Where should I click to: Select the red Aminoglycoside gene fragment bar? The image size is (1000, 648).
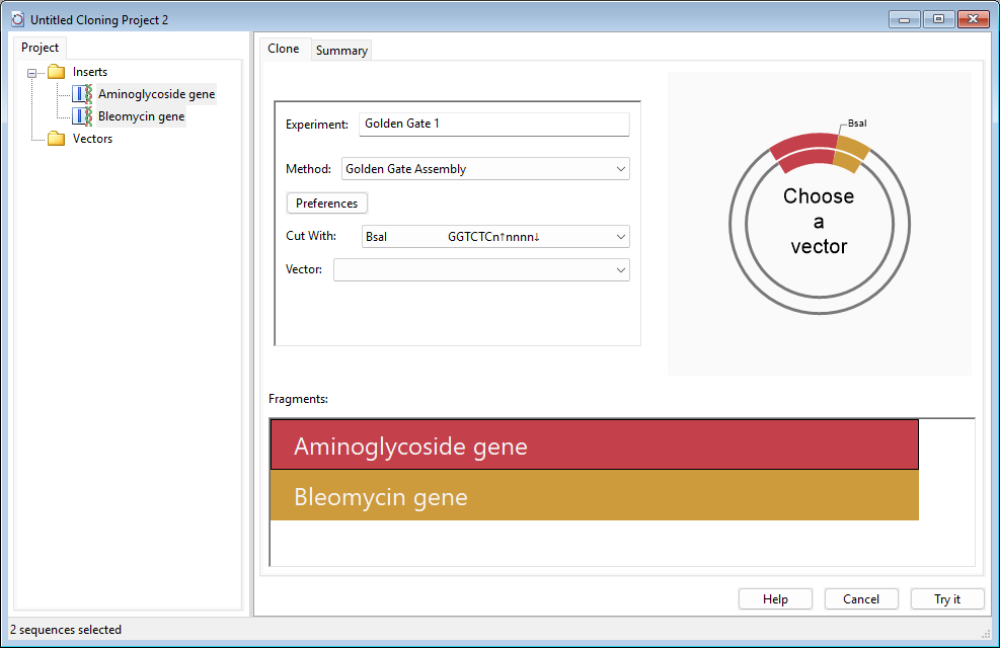(x=594, y=445)
